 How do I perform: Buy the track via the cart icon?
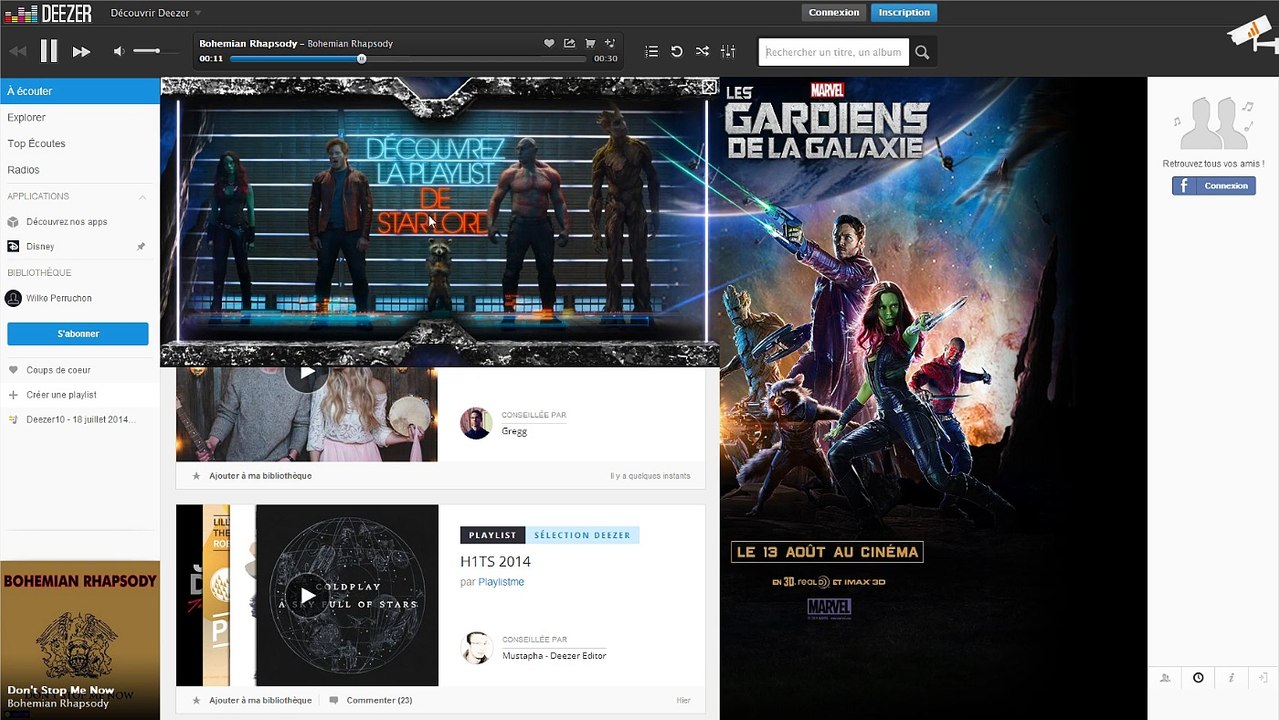(x=590, y=43)
